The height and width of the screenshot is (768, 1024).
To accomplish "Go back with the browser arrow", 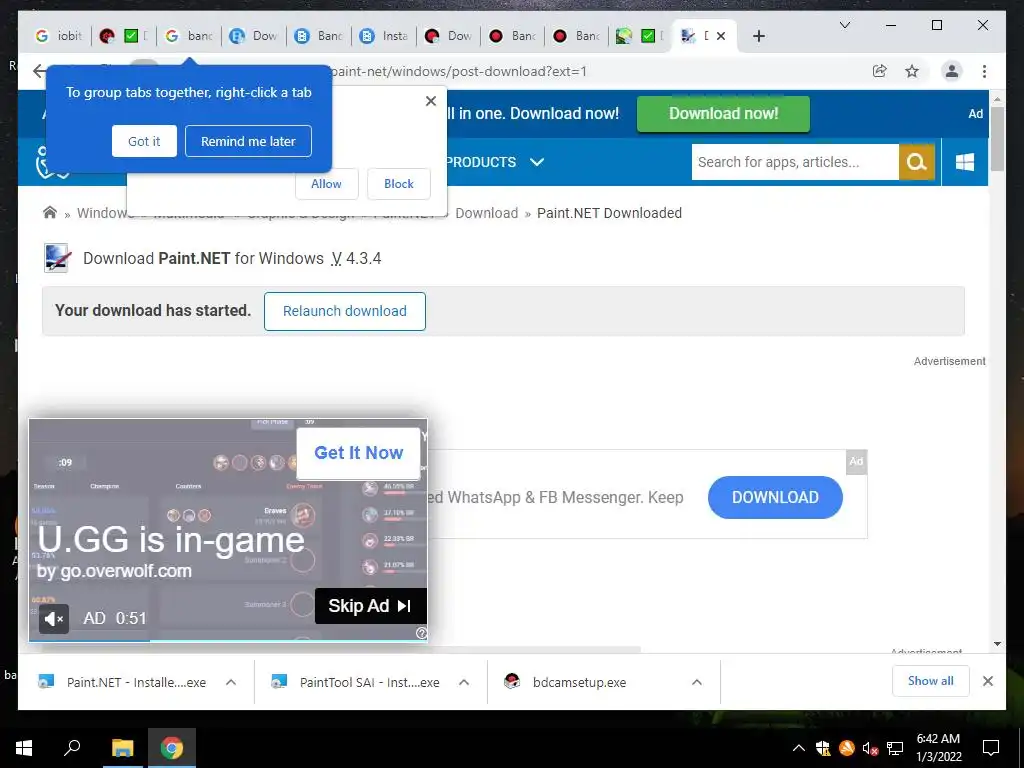I will pos(39,71).
